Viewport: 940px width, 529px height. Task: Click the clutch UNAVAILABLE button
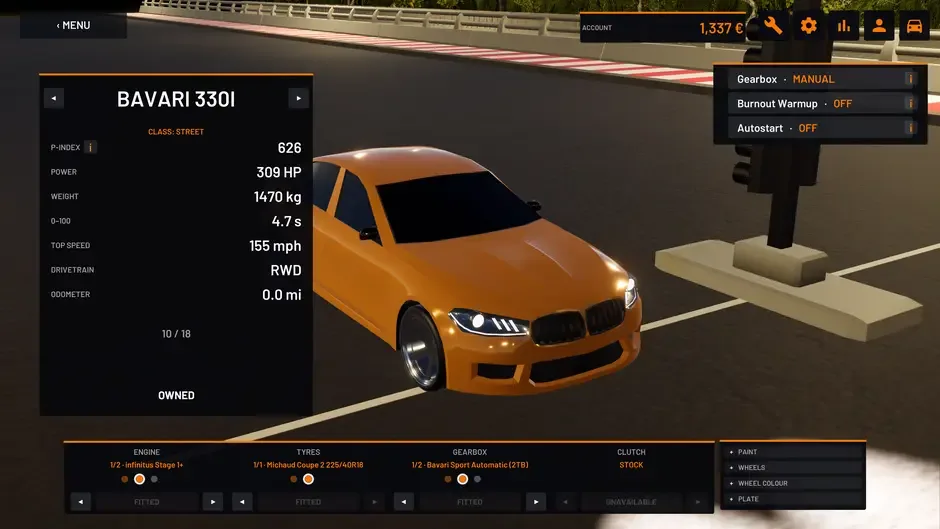(x=631, y=502)
